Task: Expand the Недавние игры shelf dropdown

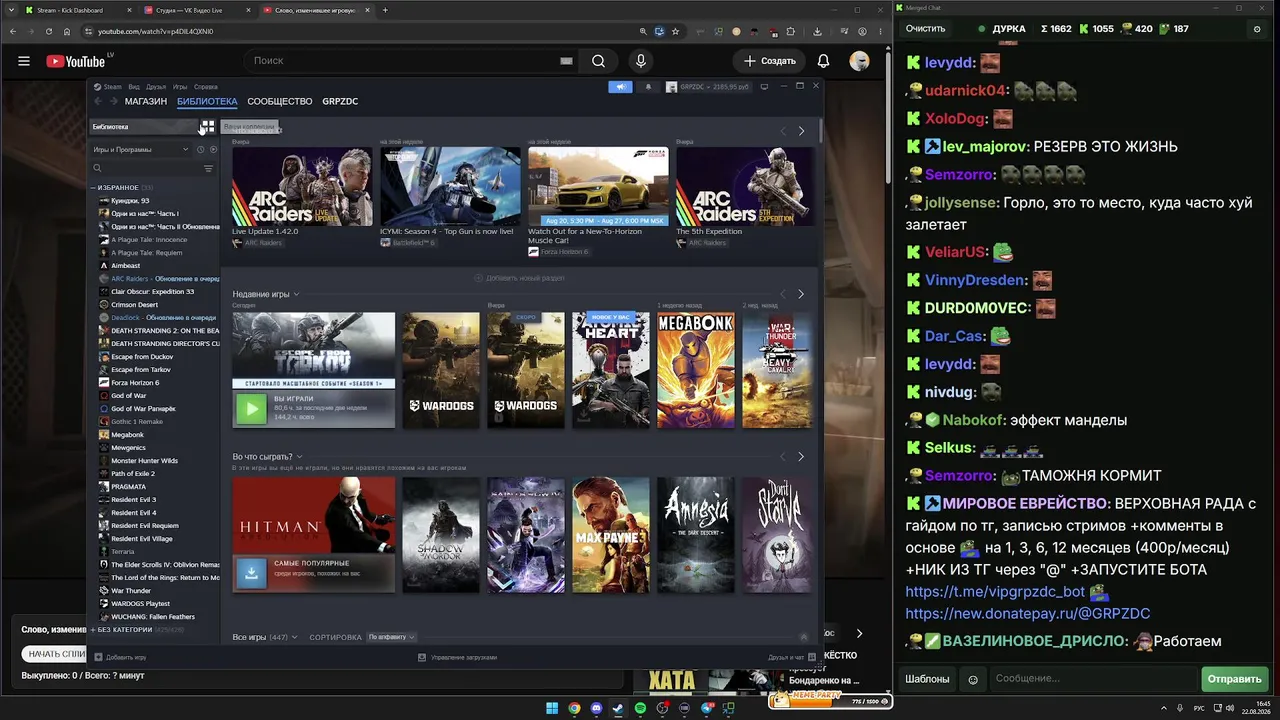Action: [266, 294]
